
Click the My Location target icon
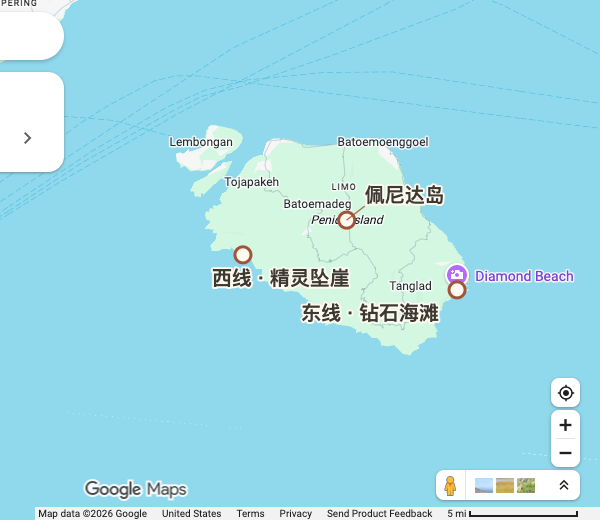(x=565, y=393)
